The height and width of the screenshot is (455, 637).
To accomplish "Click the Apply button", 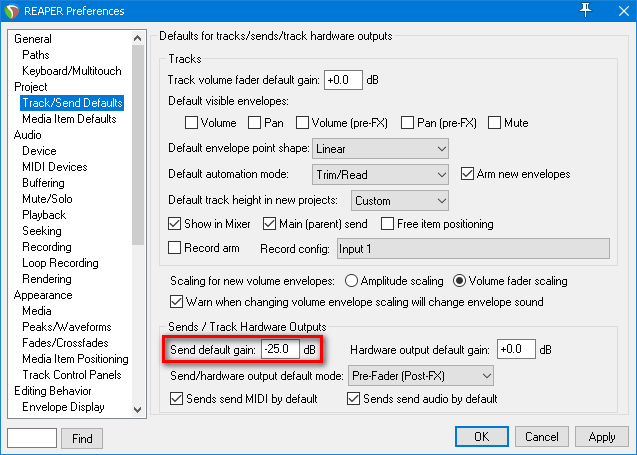I will [x=602, y=437].
